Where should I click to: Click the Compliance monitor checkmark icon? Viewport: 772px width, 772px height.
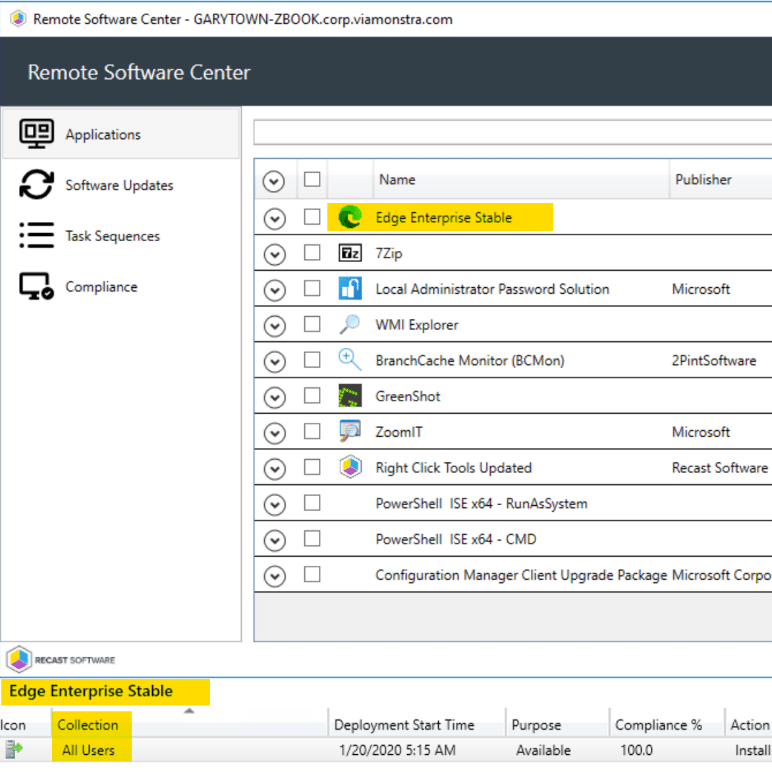point(36,286)
